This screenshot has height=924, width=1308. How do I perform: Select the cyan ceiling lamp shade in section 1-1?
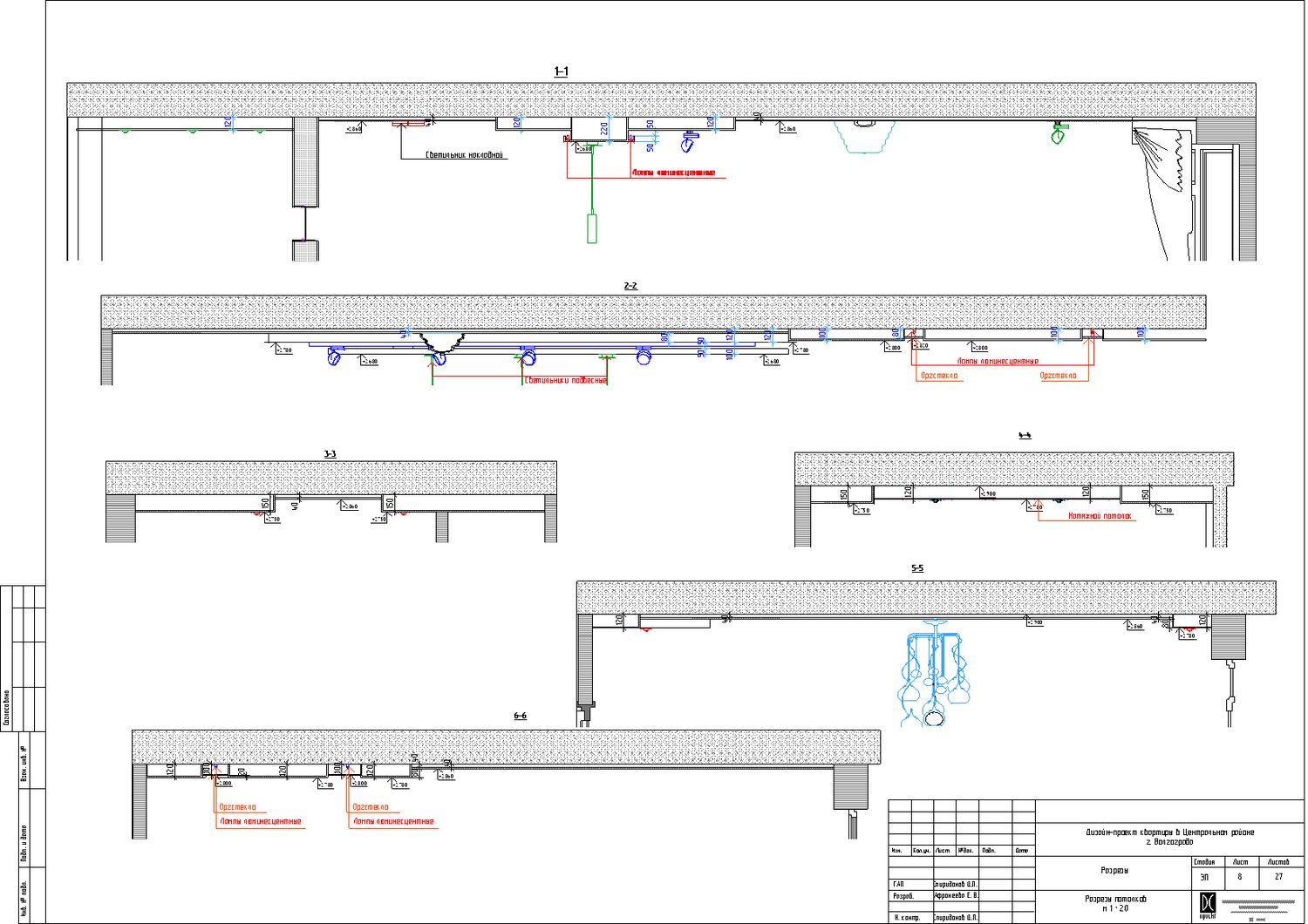pos(863,137)
